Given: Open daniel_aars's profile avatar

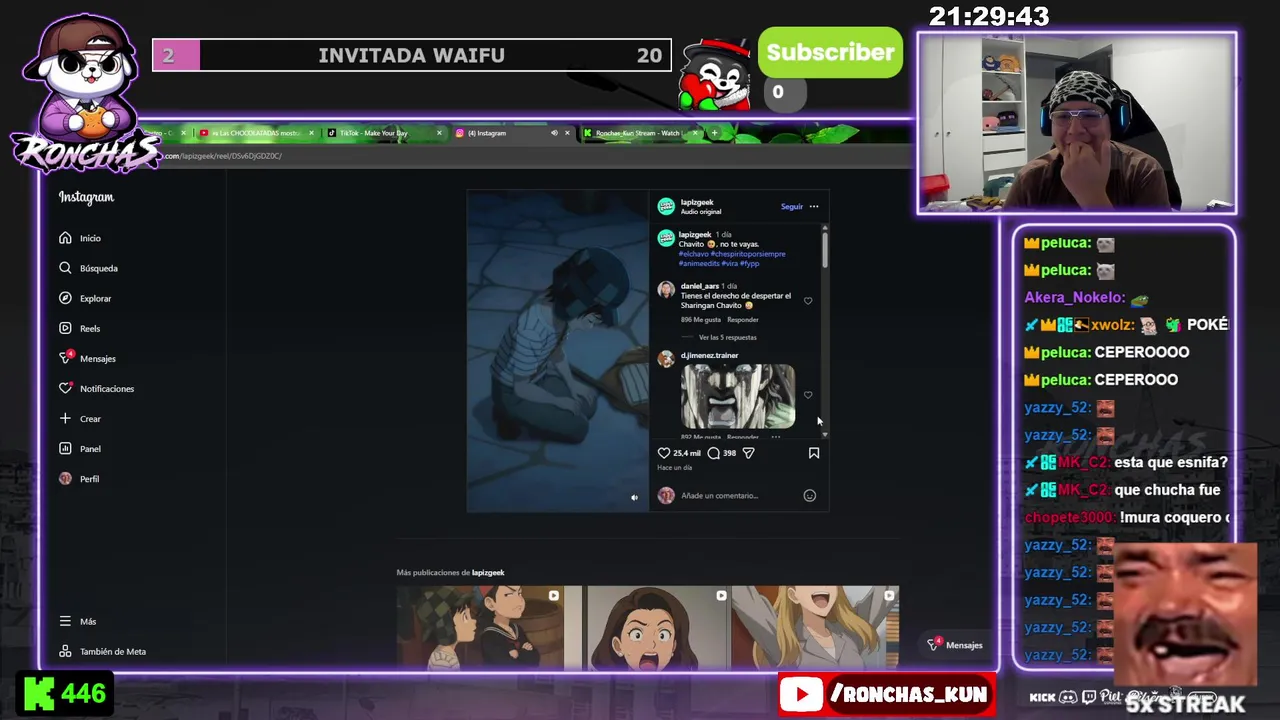Looking at the screenshot, I should (x=666, y=290).
